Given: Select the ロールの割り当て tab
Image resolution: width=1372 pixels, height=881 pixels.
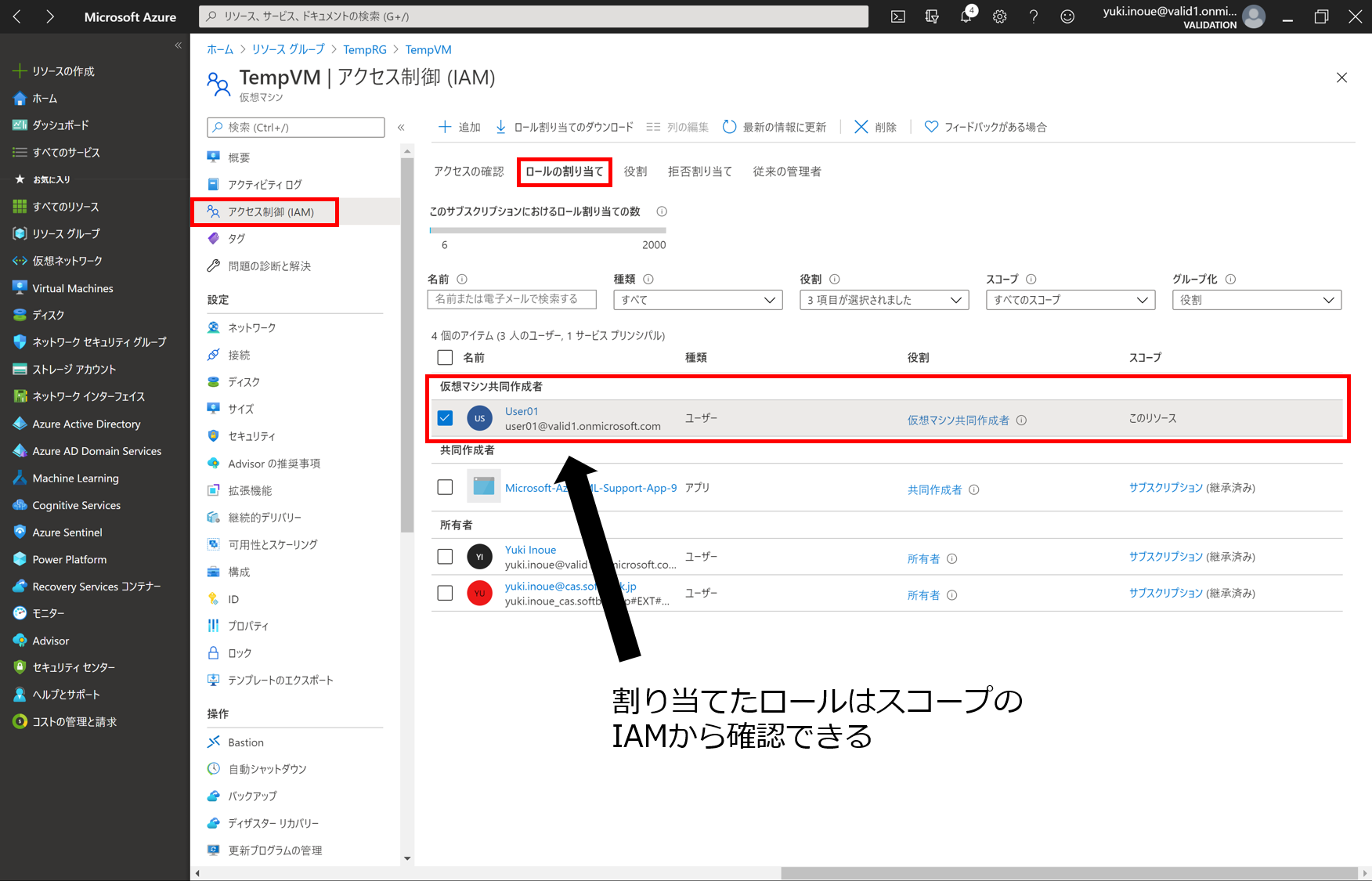Looking at the screenshot, I should pyautogui.click(x=564, y=172).
